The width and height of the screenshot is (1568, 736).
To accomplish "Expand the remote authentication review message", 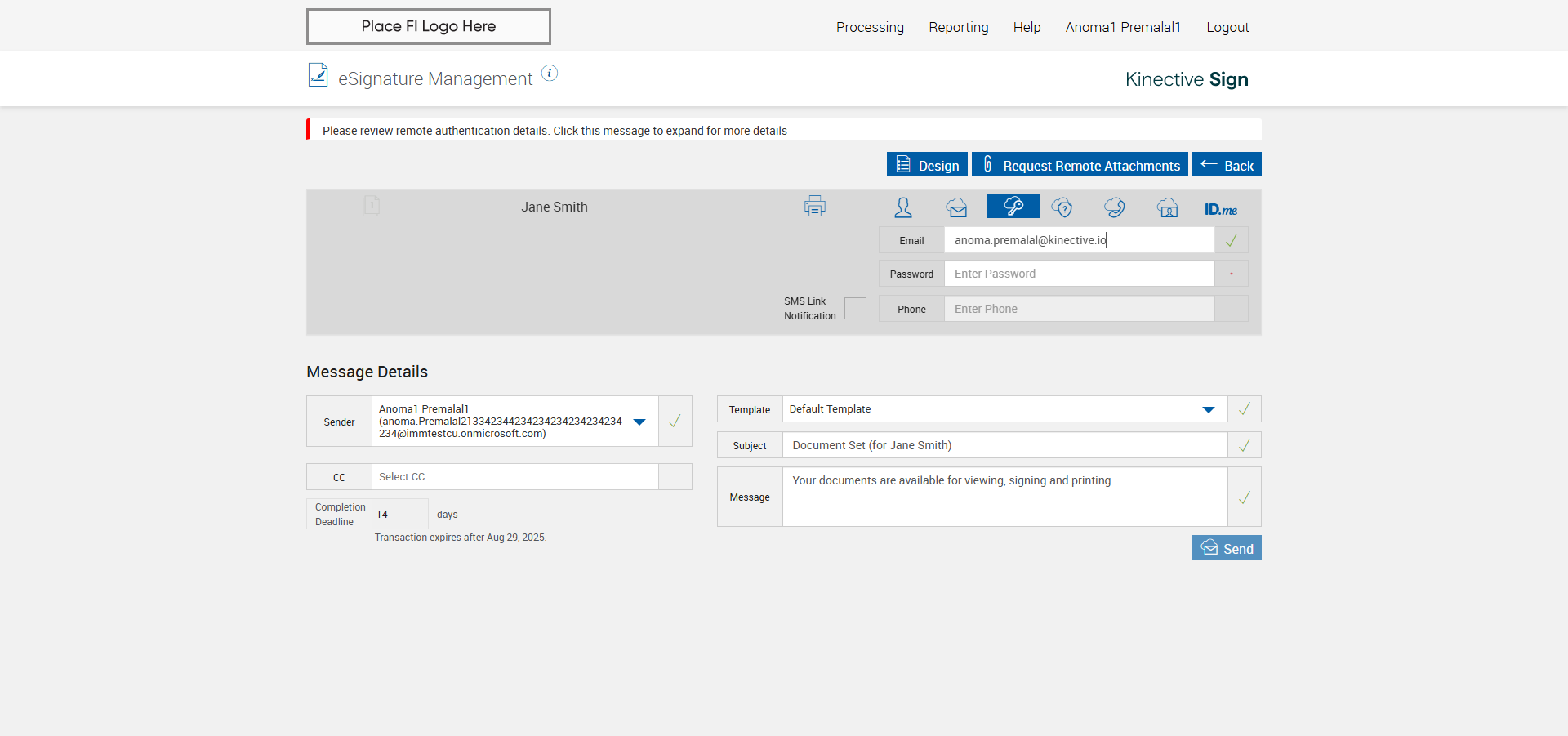I will 784,130.
